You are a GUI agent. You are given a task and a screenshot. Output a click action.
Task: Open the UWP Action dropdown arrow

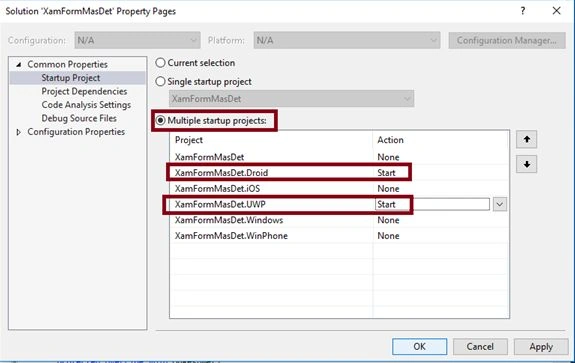point(499,204)
